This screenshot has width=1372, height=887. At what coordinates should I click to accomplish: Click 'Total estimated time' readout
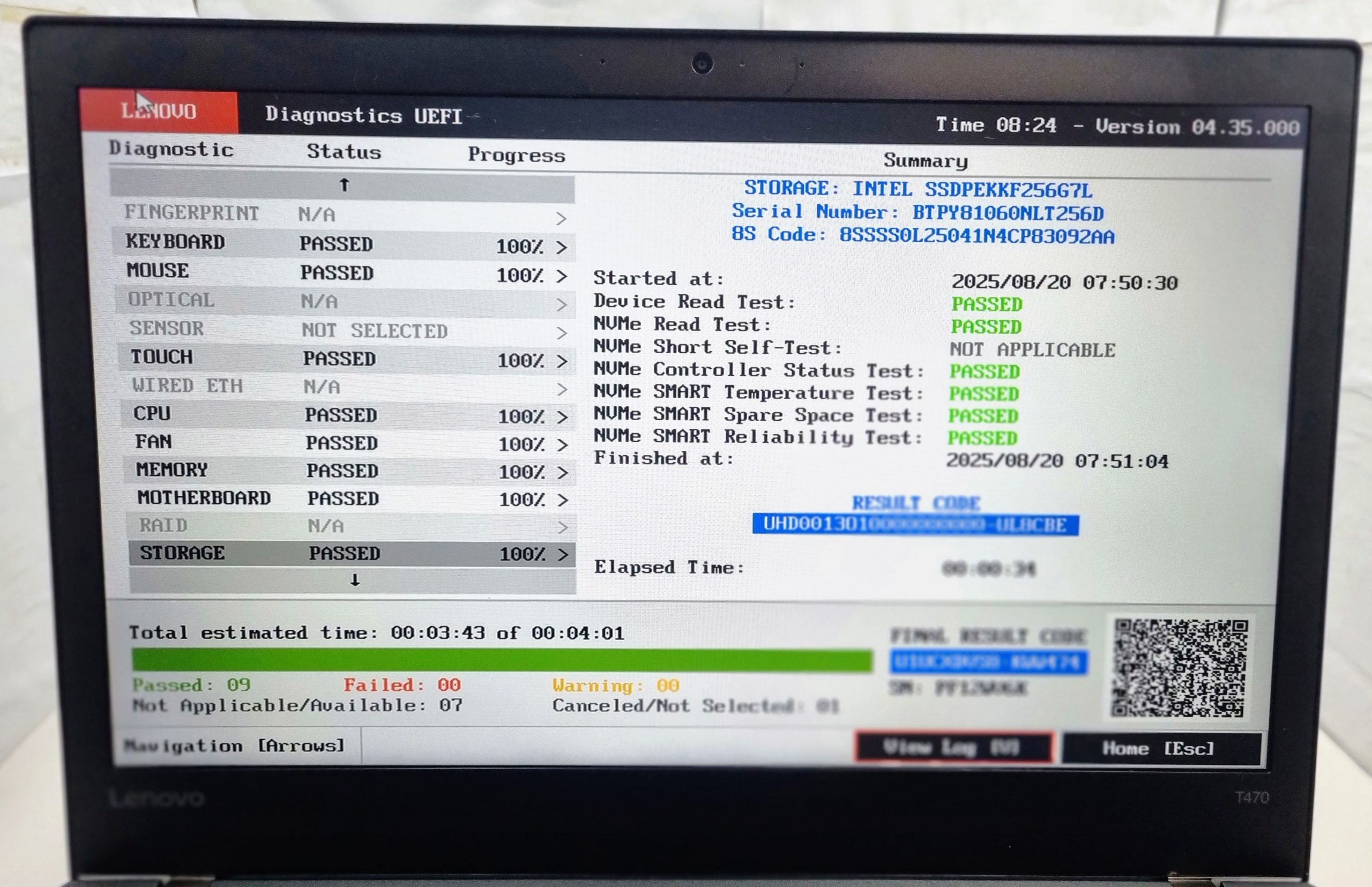click(x=377, y=633)
